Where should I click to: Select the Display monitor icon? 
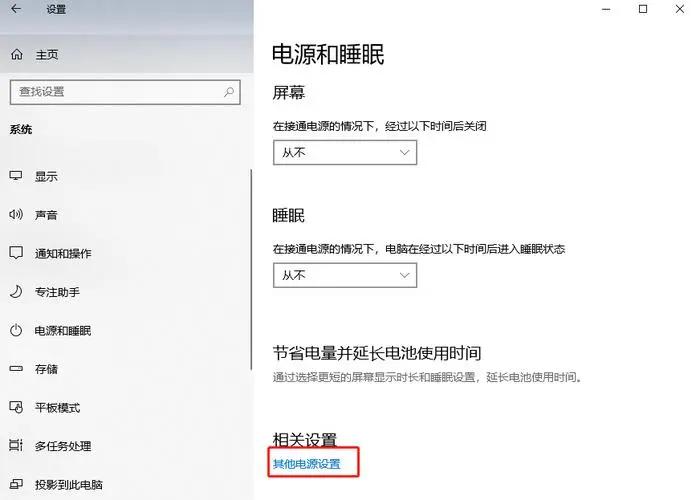point(16,176)
